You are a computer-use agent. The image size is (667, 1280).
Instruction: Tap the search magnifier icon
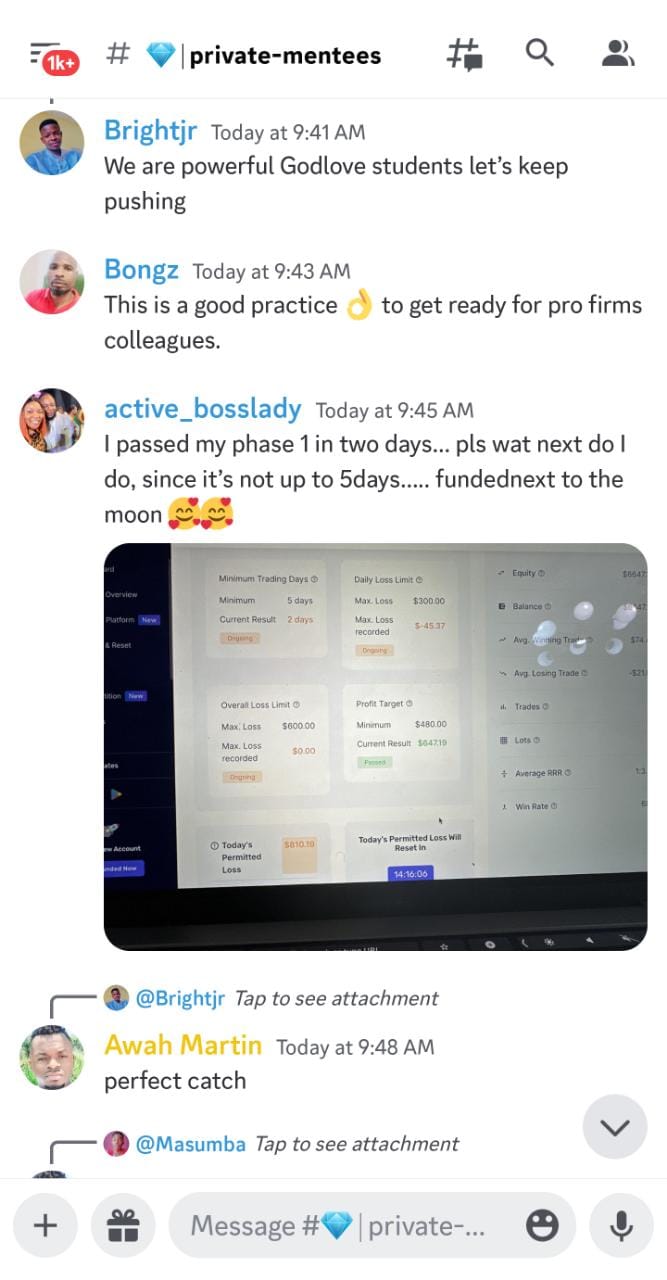click(540, 53)
